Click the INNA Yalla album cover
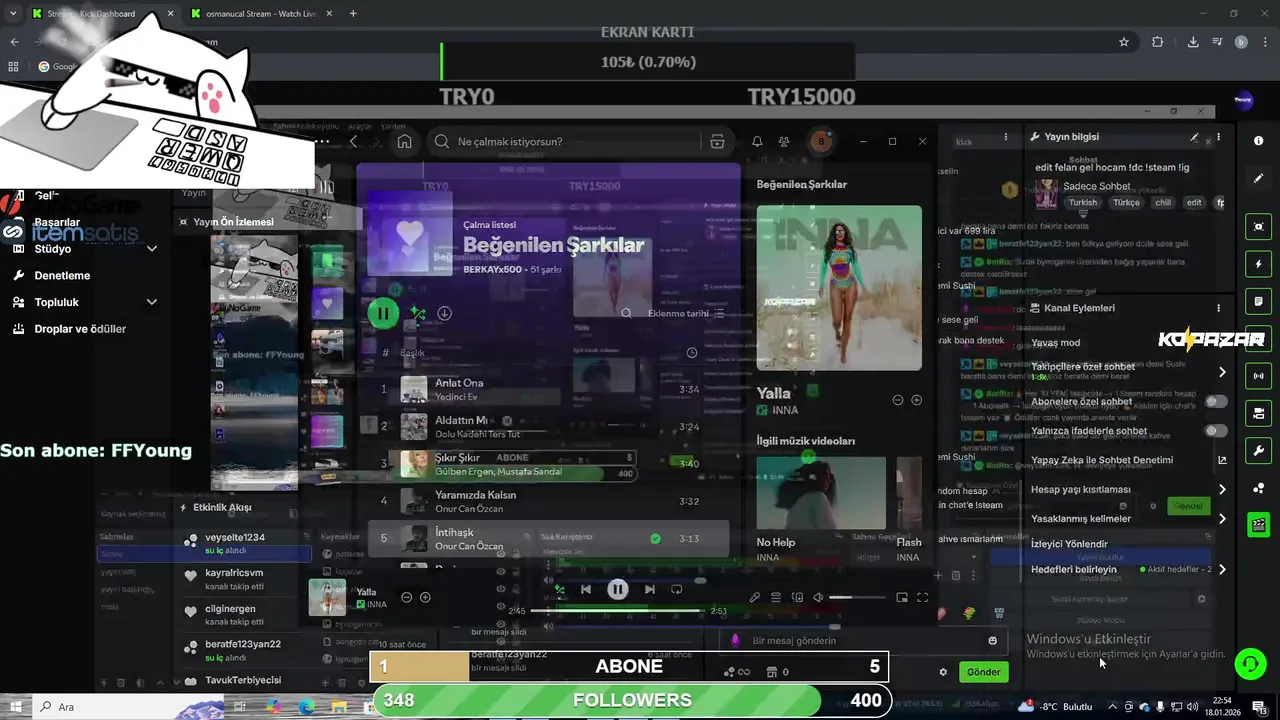The image size is (1280, 720). pyautogui.click(x=839, y=288)
